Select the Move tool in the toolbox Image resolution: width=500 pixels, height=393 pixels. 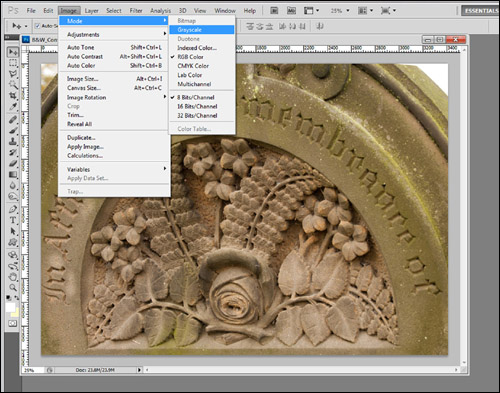13,52
